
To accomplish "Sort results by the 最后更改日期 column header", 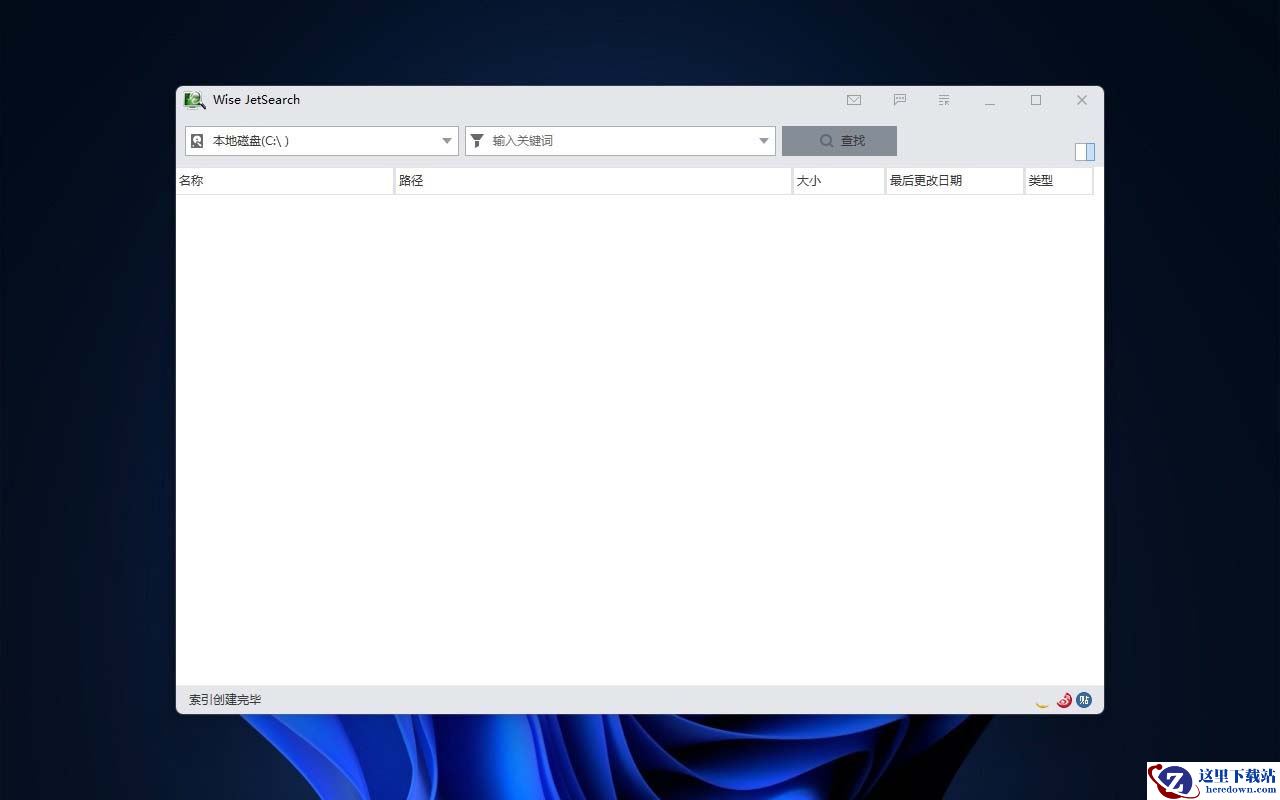I will [956, 181].
